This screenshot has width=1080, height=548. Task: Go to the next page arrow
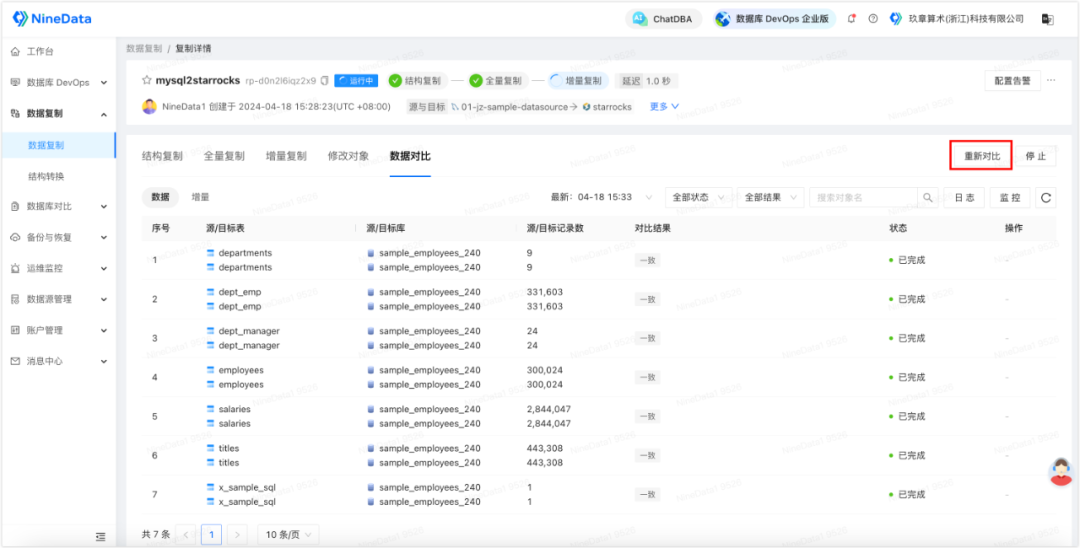click(x=237, y=534)
